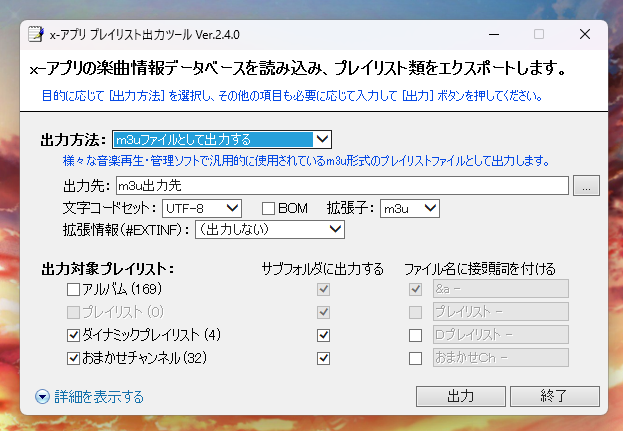Screen dimensions: 623x431
Task: Enable filename prefix for ダイナミックプレイリスト
Action: tap(415, 334)
